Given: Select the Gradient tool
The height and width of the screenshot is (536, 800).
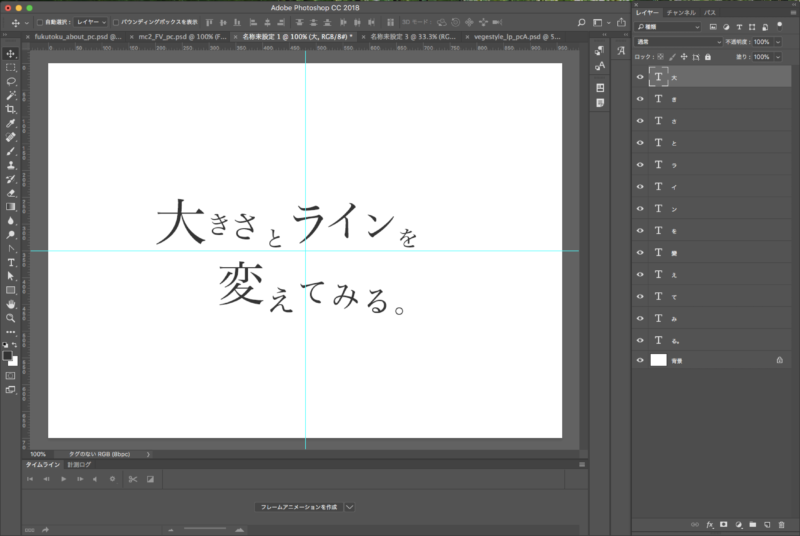Looking at the screenshot, I should 11,207.
